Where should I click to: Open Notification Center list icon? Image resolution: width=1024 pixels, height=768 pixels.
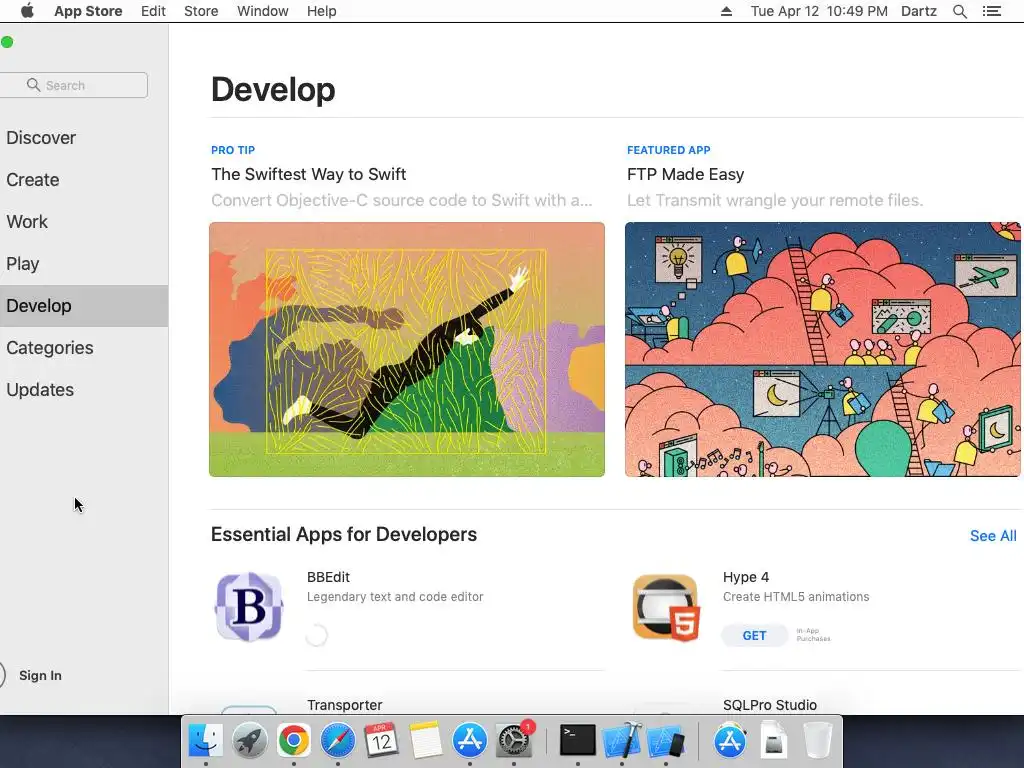click(x=991, y=11)
